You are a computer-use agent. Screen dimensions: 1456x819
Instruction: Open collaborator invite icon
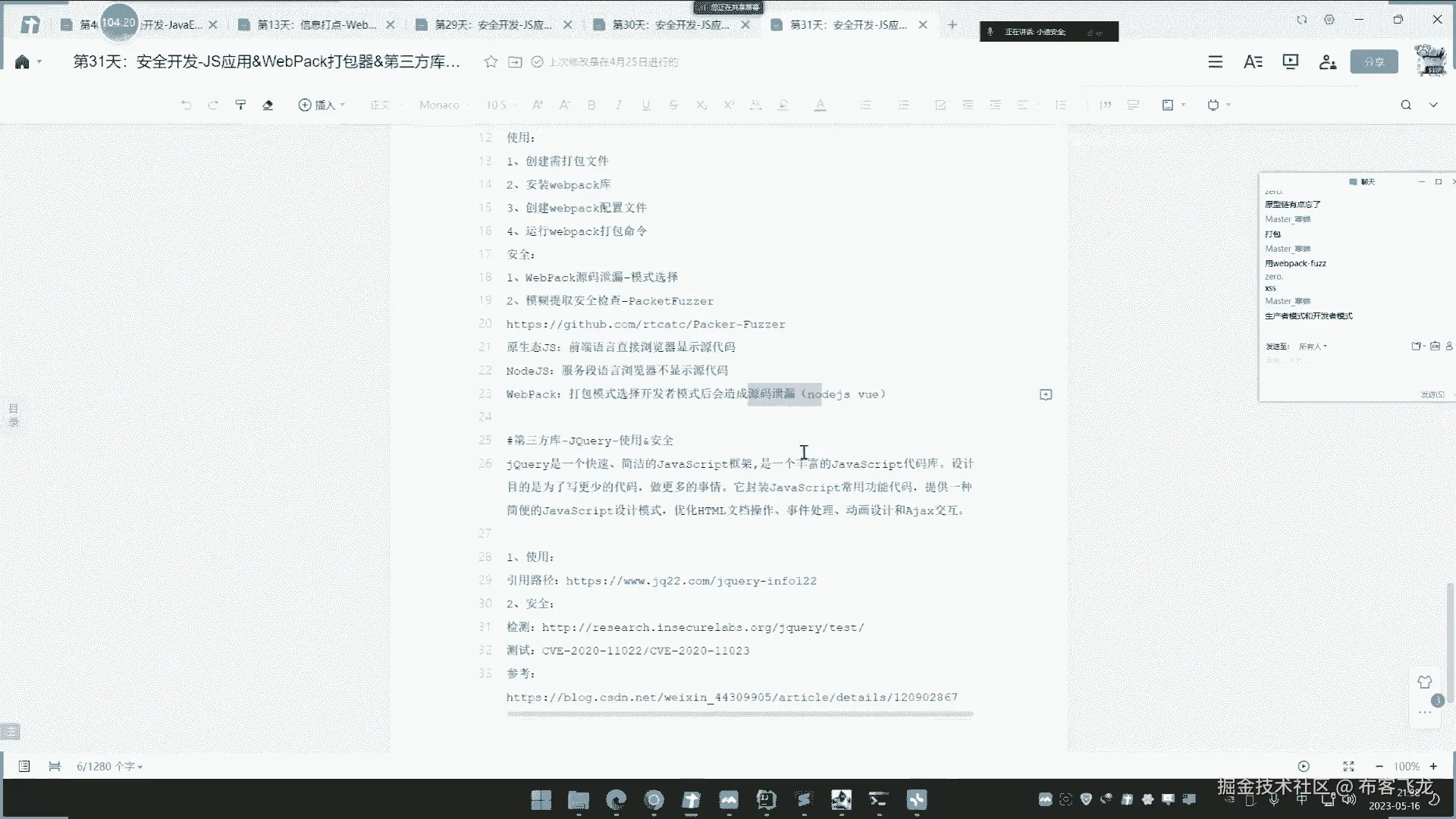[1327, 62]
